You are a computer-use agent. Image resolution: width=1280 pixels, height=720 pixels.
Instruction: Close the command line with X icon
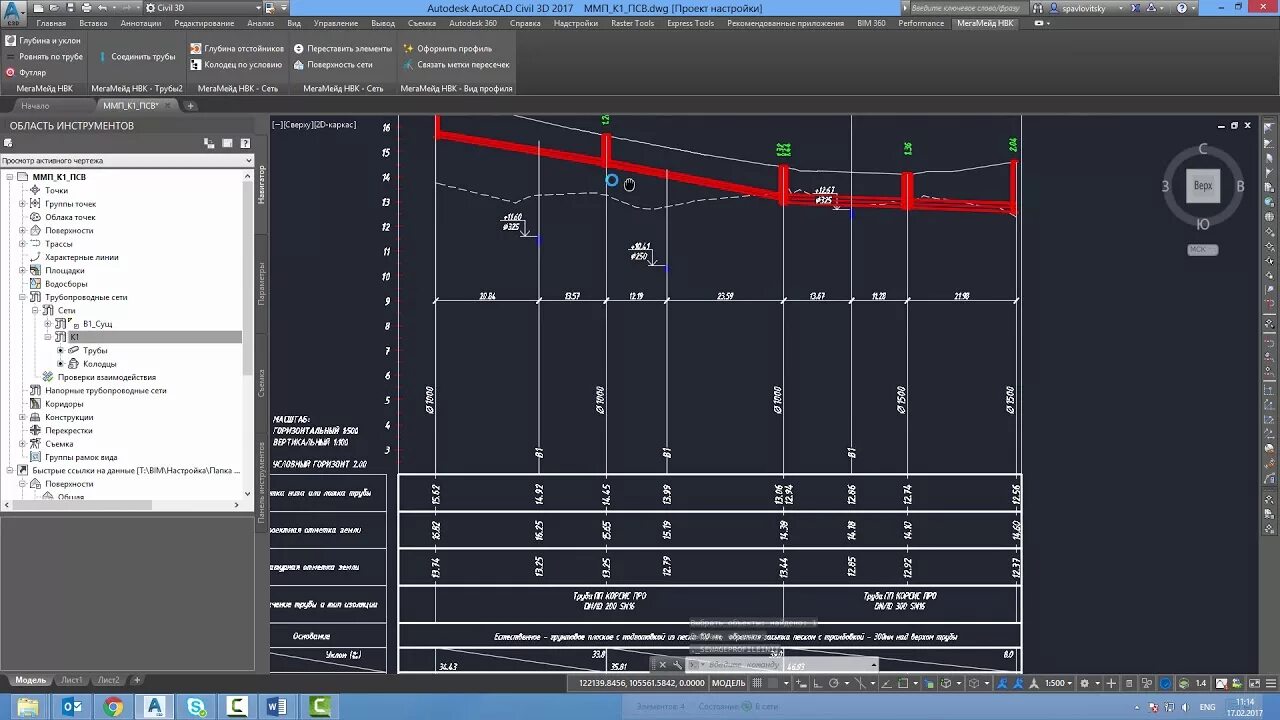[662, 664]
